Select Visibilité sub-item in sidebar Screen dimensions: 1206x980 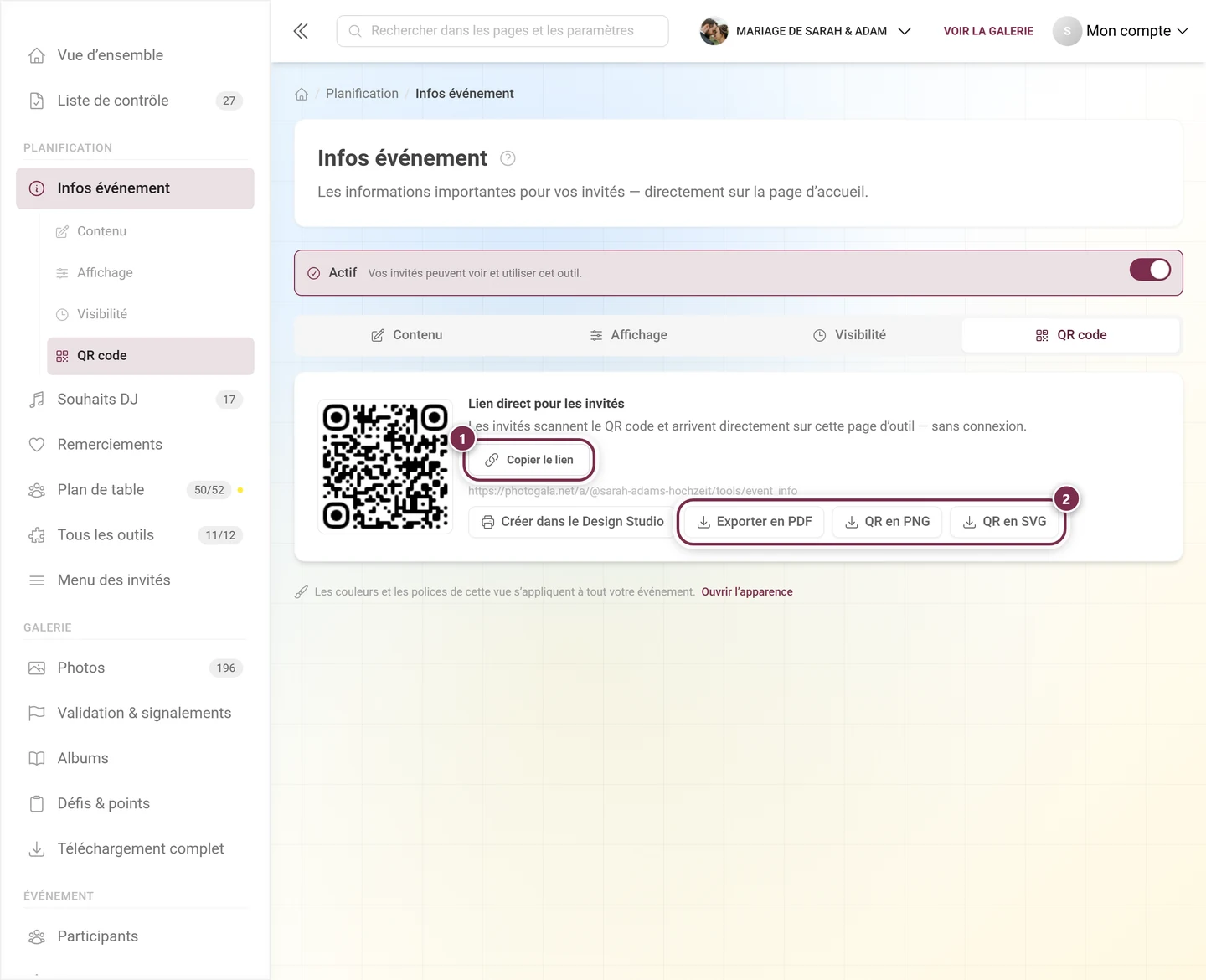point(151,314)
